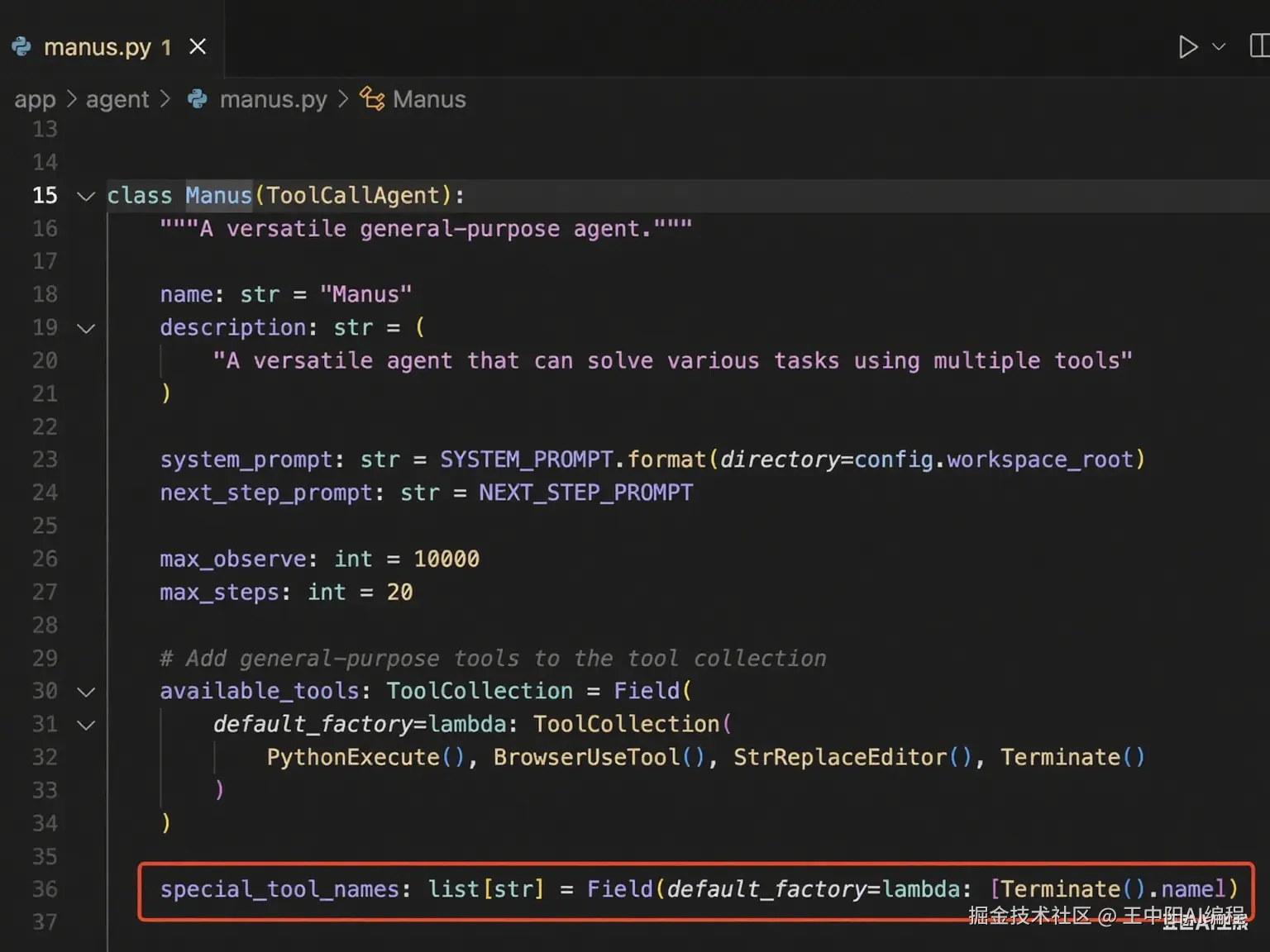Screen dimensions: 1270x952
Task: Click Terminate() on line 32
Action: click(1072, 757)
